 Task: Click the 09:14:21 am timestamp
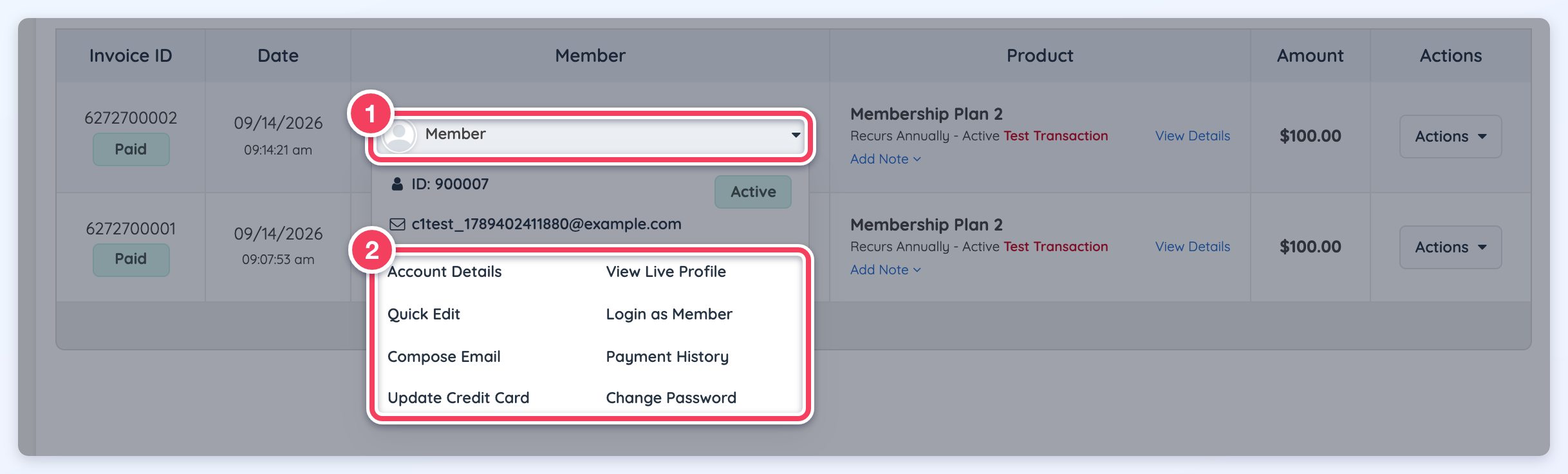pyautogui.click(x=278, y=150)
